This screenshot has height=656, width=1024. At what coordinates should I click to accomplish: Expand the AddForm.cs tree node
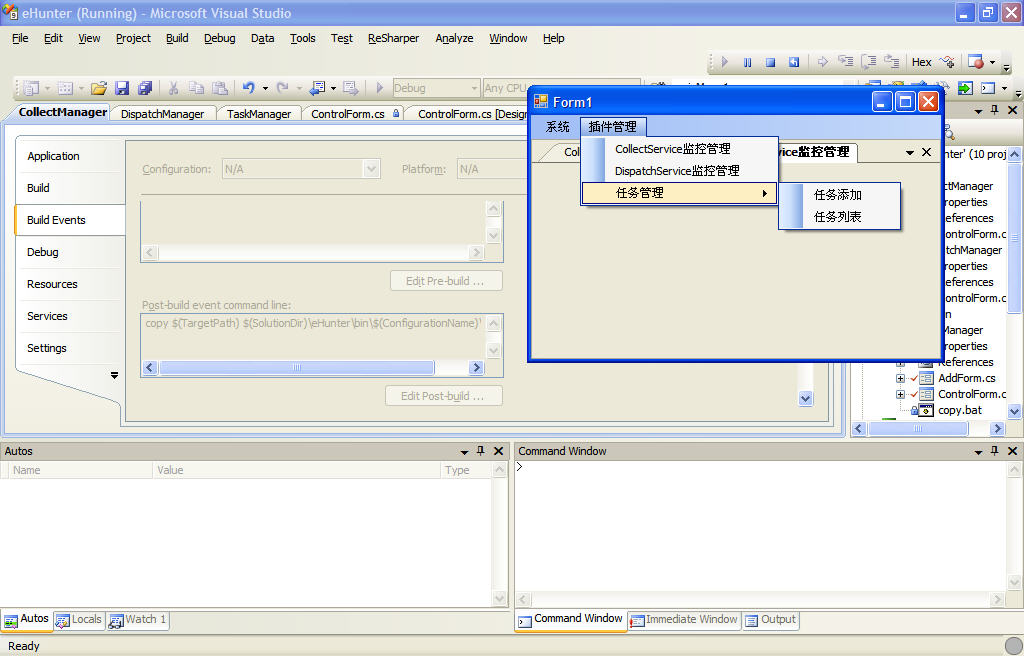(x=900, y=378)
